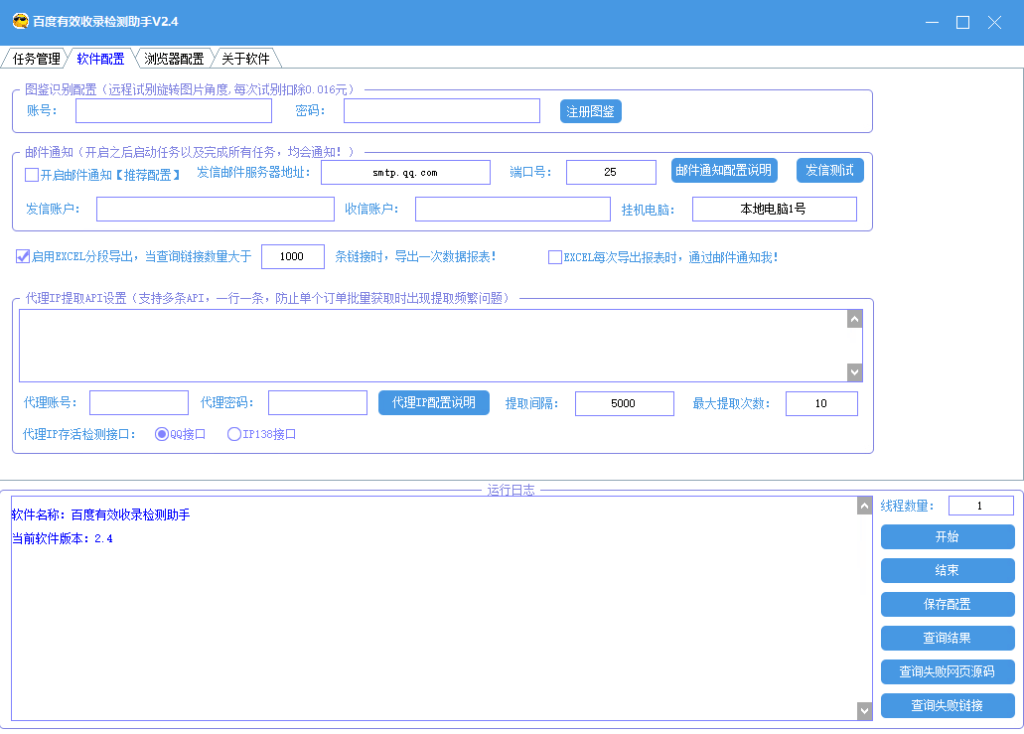This screenshot has height=734, width=1024.
Task: Click run log scrollbar down arrow
Action: (x=864, y=710)
